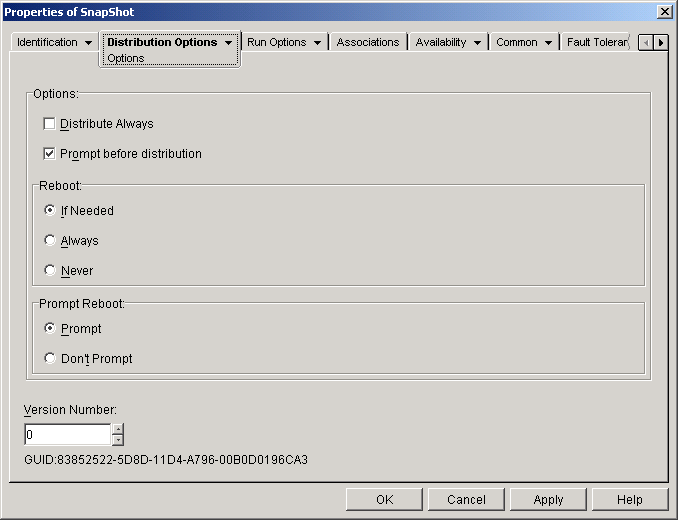Uncheck Prompt before distribution
Image resolution: width=678 pixels, height=520 pixels.
50,154
